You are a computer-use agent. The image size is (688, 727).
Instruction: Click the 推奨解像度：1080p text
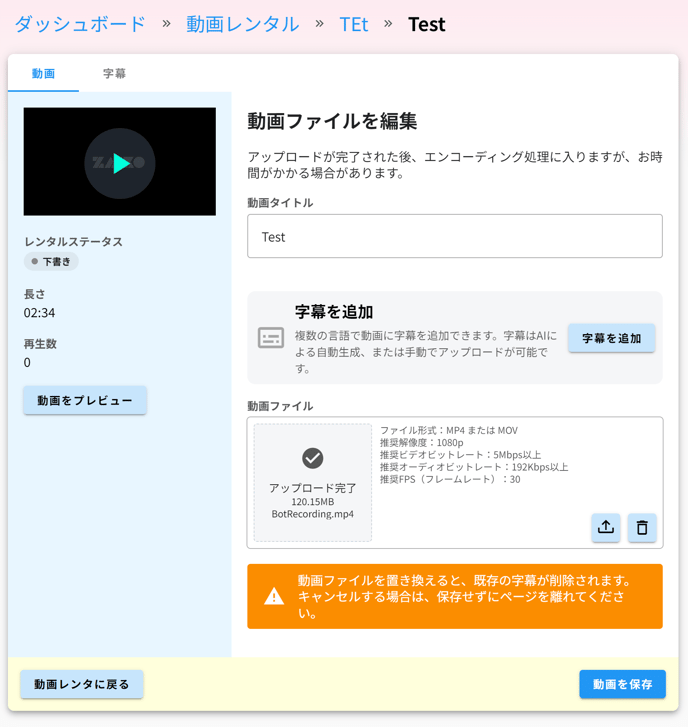[421, 442]
